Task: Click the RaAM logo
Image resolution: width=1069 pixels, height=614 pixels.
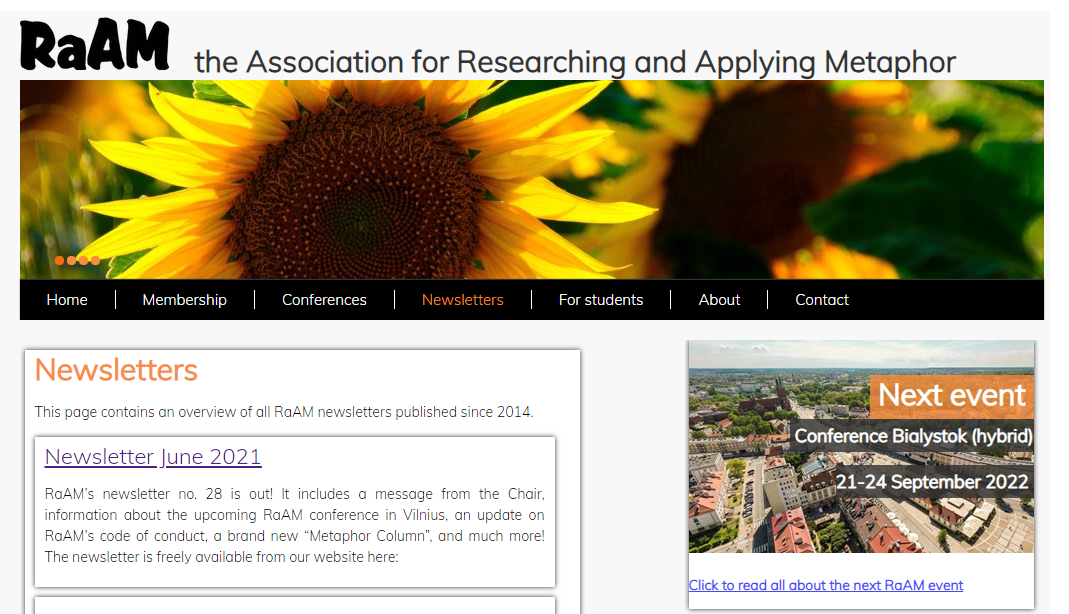Action: tap(95, 45)
